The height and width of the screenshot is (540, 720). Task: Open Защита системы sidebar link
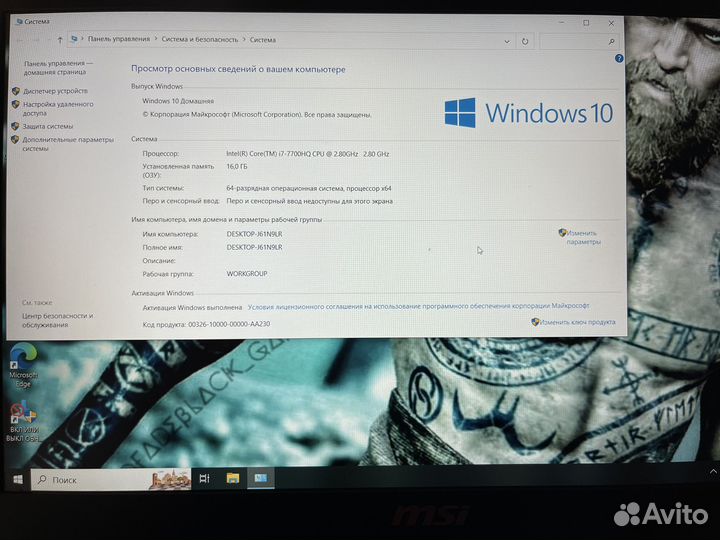click(x=47, y=127)
